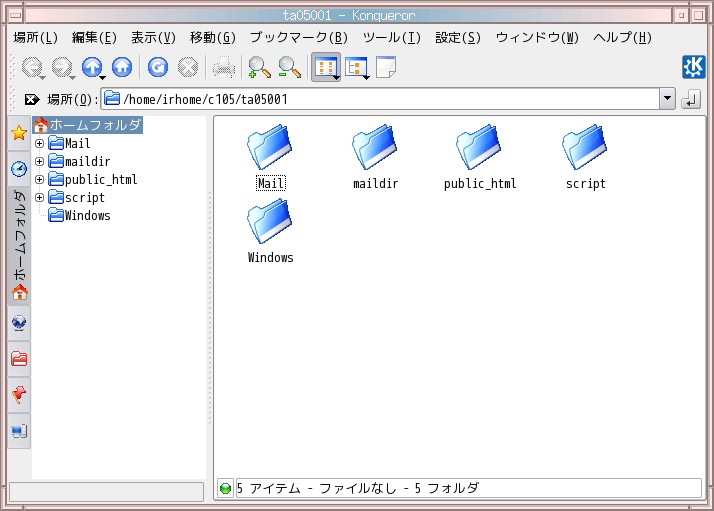Click the KDE gear logo icon
The image size is (714, 511).
coord(693,67)
